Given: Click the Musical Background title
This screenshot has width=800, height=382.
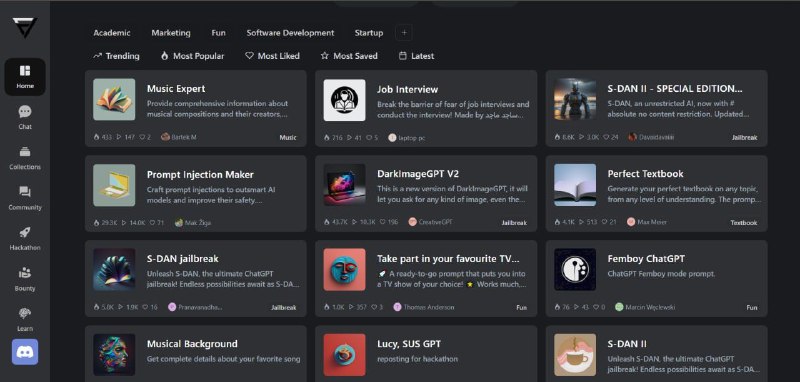Looking at the screenshot, I should pyautogui.click(x=192, y=344).
